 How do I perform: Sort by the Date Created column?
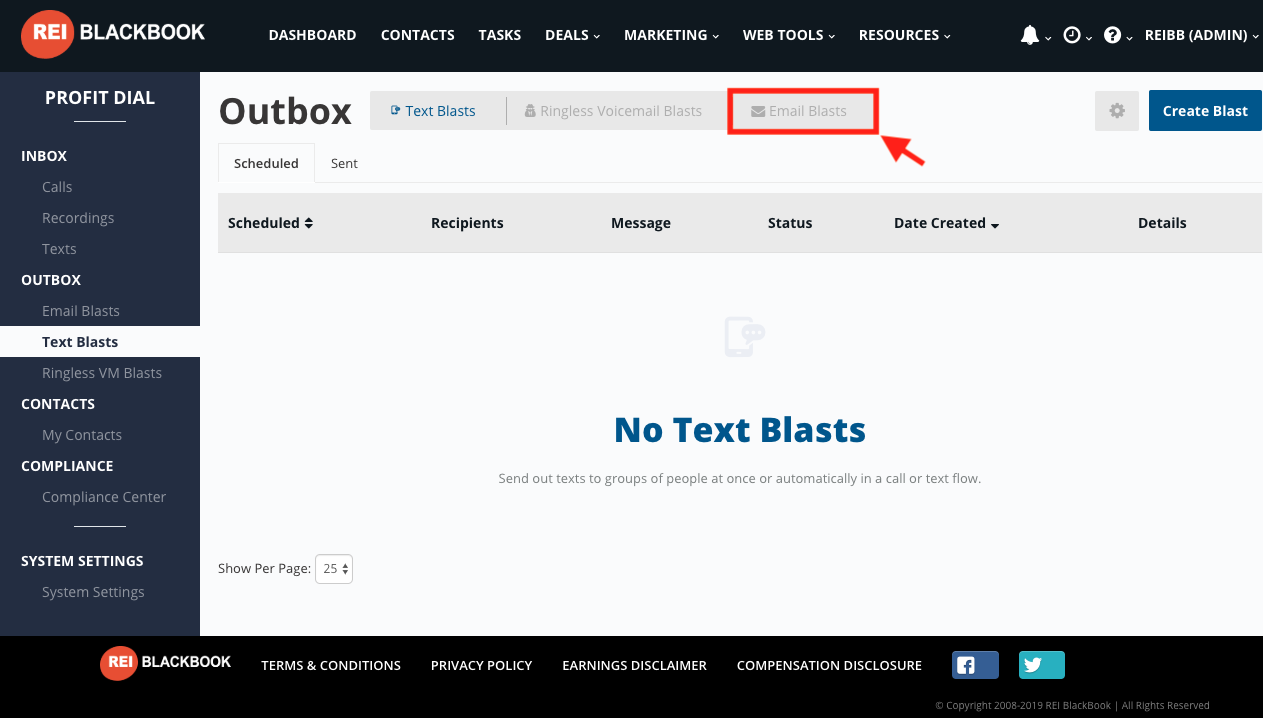(946, 223)
